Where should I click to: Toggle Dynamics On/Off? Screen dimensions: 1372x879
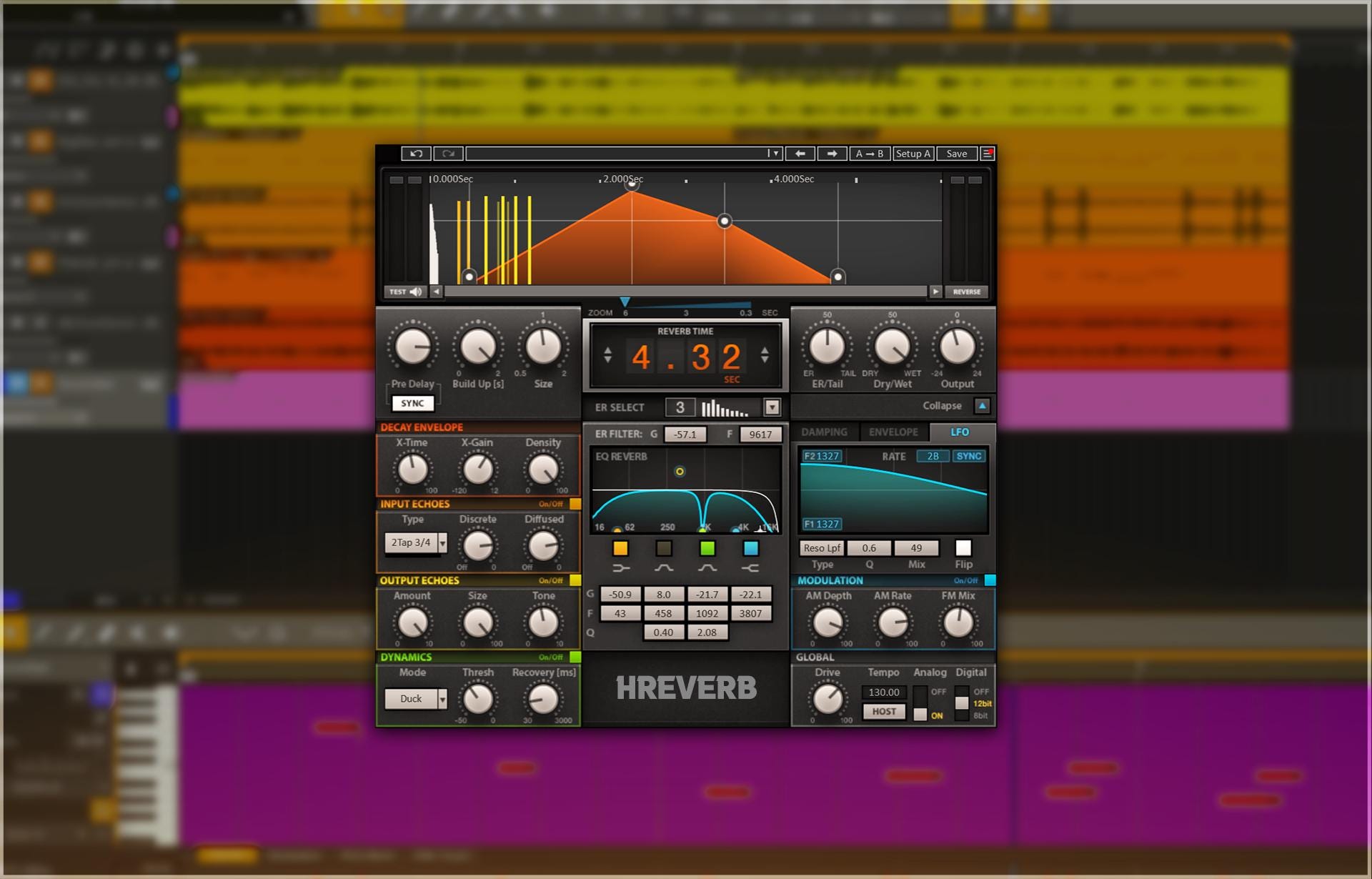(x=575, y=657)
